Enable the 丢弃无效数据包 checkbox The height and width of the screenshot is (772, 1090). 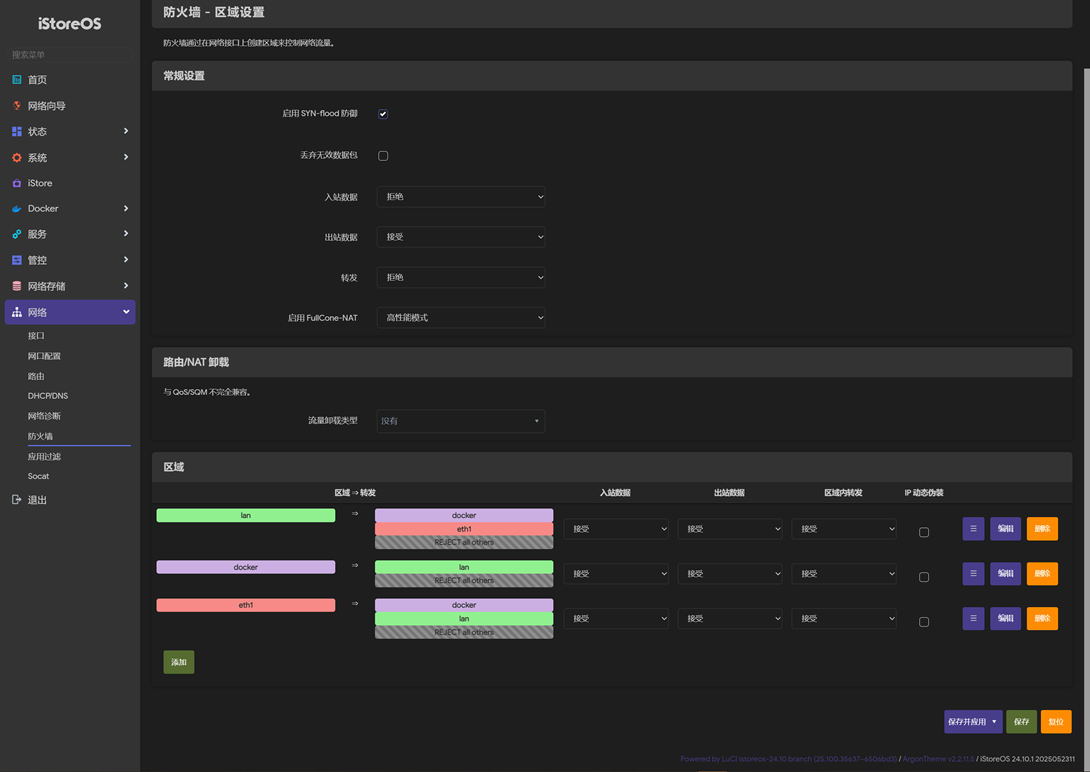pos(383,156)
